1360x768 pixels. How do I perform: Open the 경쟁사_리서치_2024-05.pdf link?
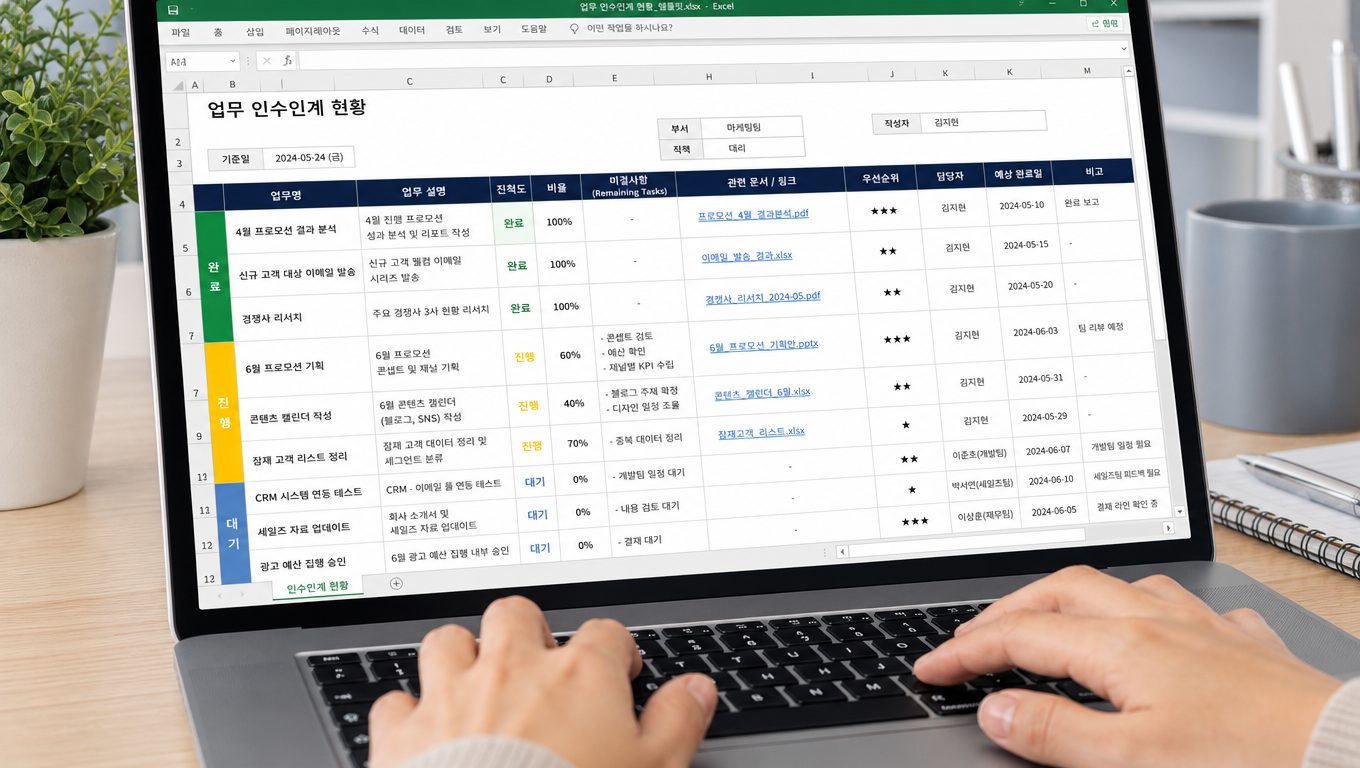point(762,297)
